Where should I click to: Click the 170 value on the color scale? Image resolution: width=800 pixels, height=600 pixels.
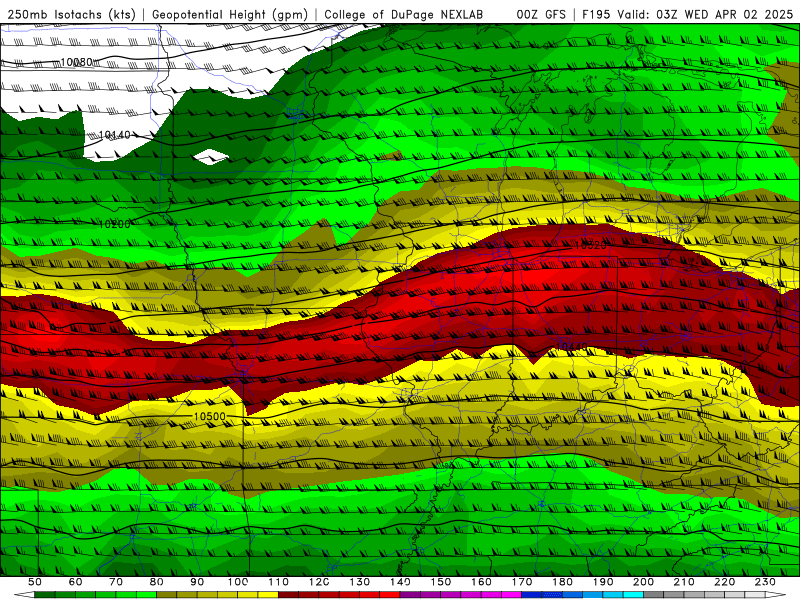[x=522, y=582]
